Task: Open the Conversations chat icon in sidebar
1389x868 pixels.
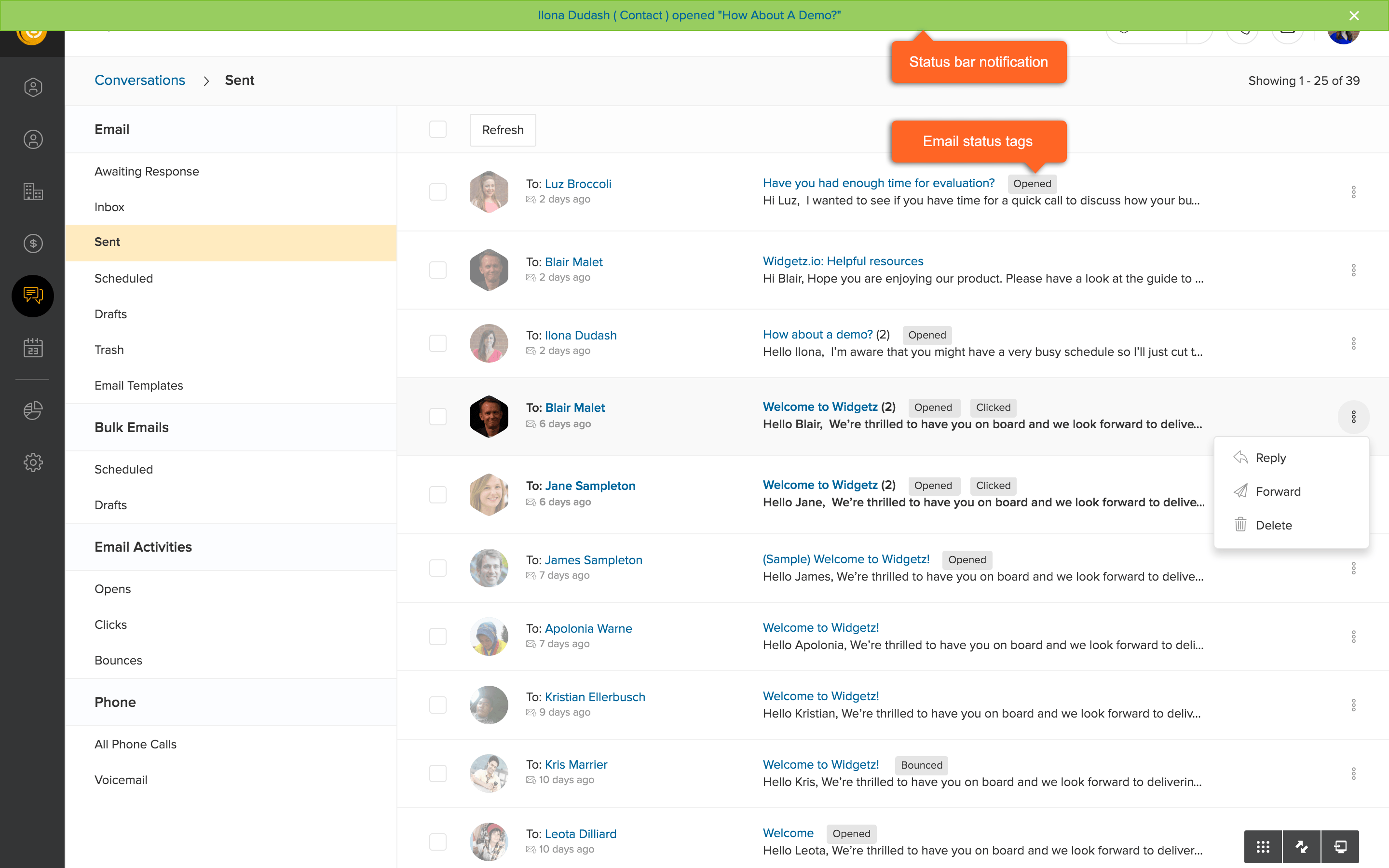Action: click(33, 296)
